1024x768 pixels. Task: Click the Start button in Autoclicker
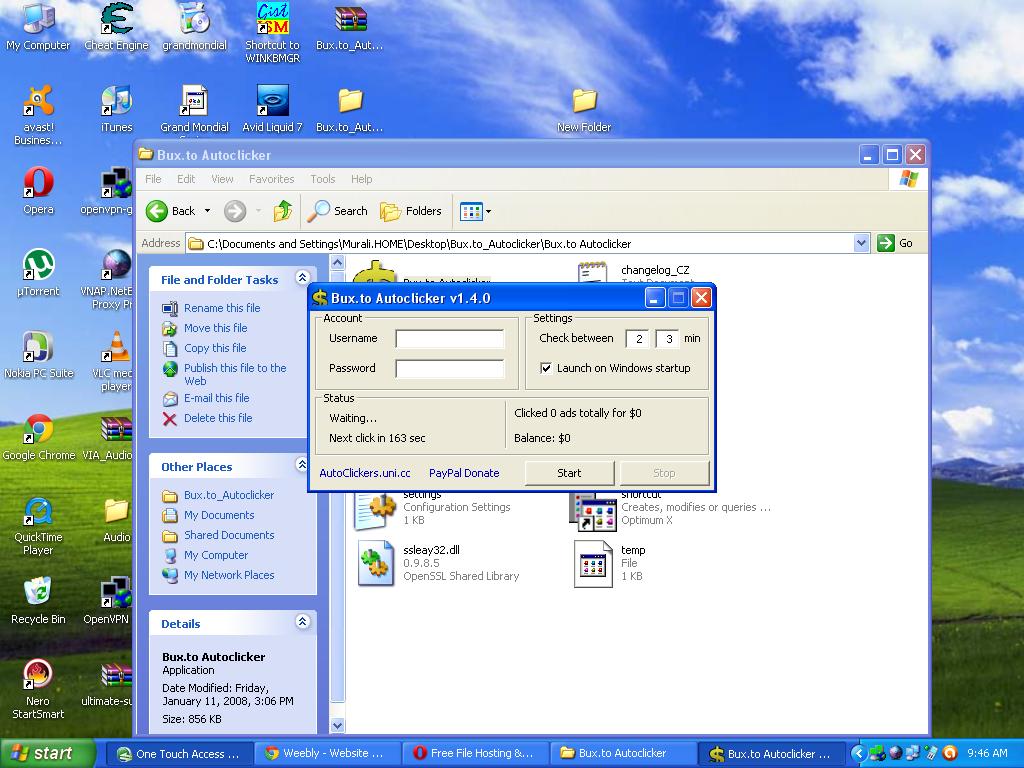tap(569, 473)
